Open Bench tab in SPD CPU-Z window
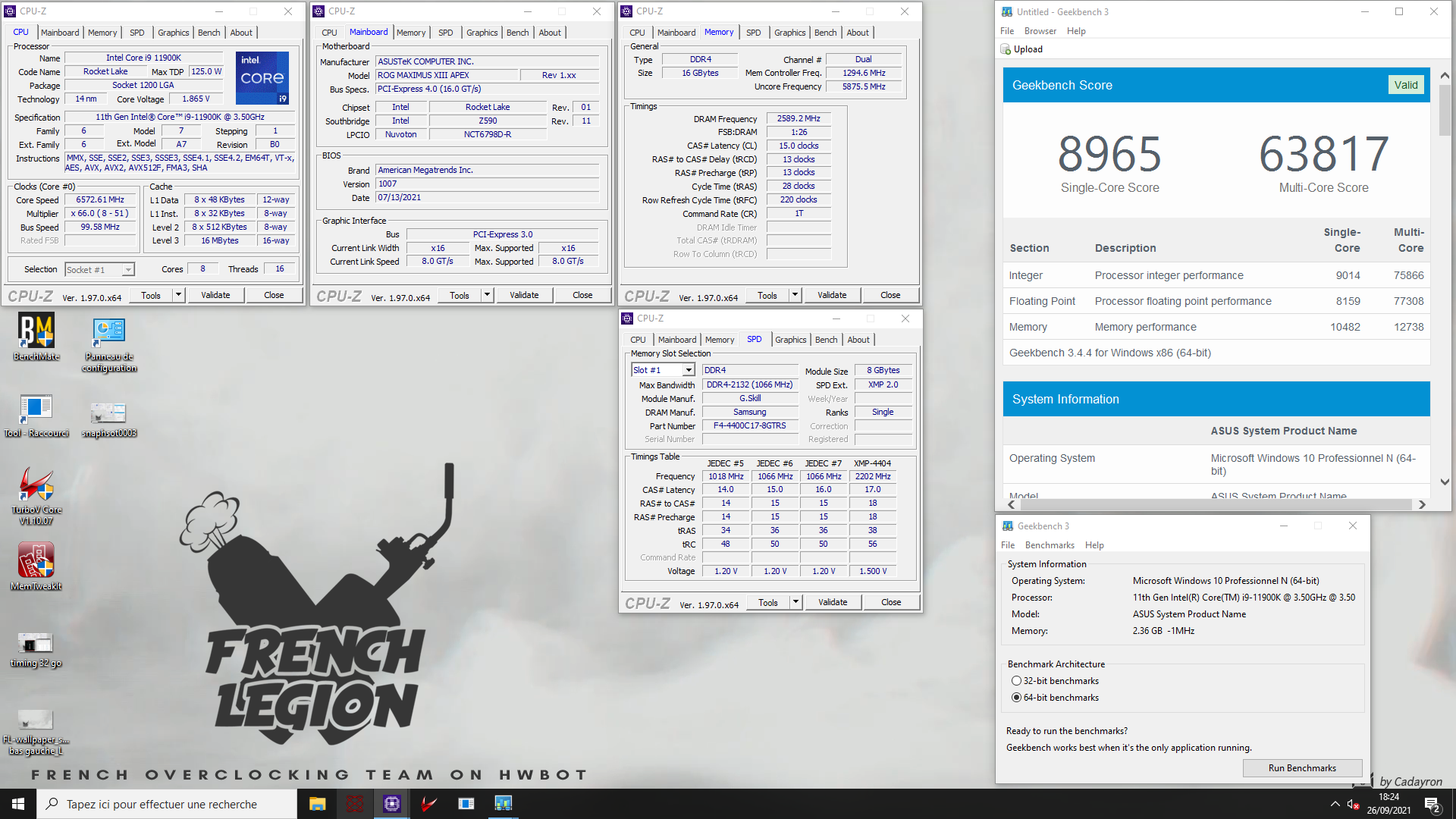This screenshot has width=1456, height=819. tap(826, 340)
